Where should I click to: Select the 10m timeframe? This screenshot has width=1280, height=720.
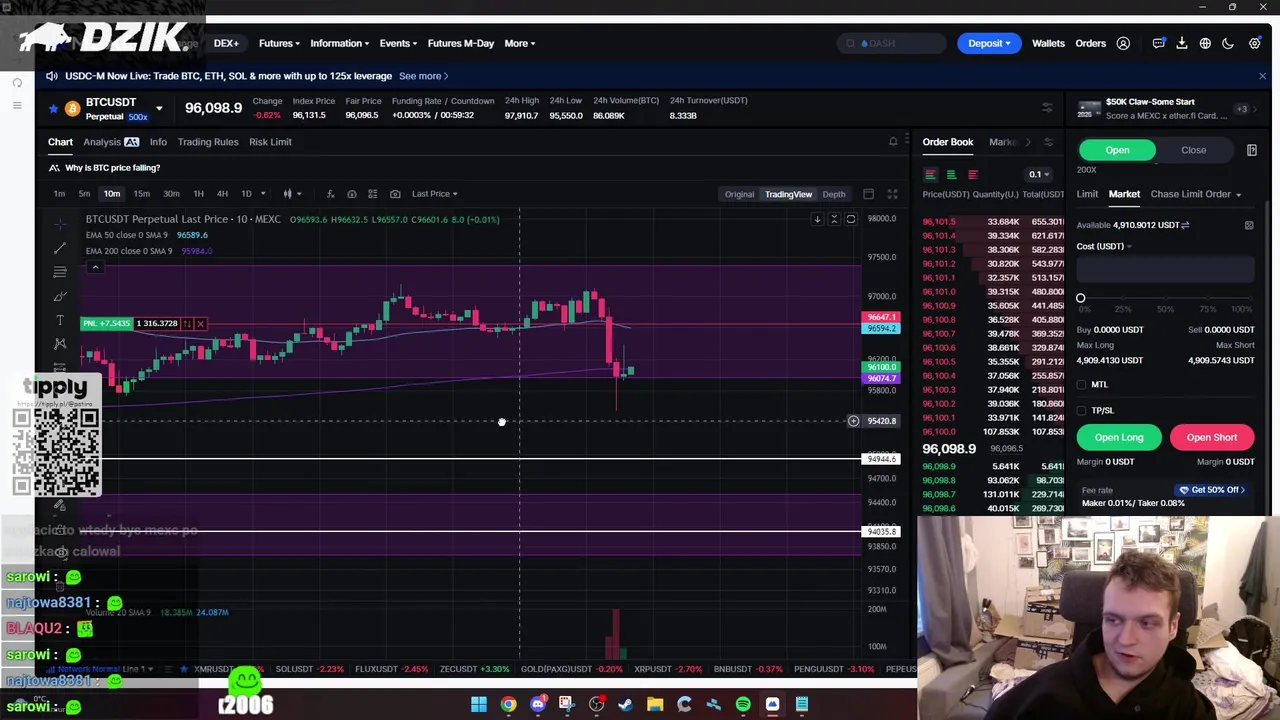click(x=111, y=194)
